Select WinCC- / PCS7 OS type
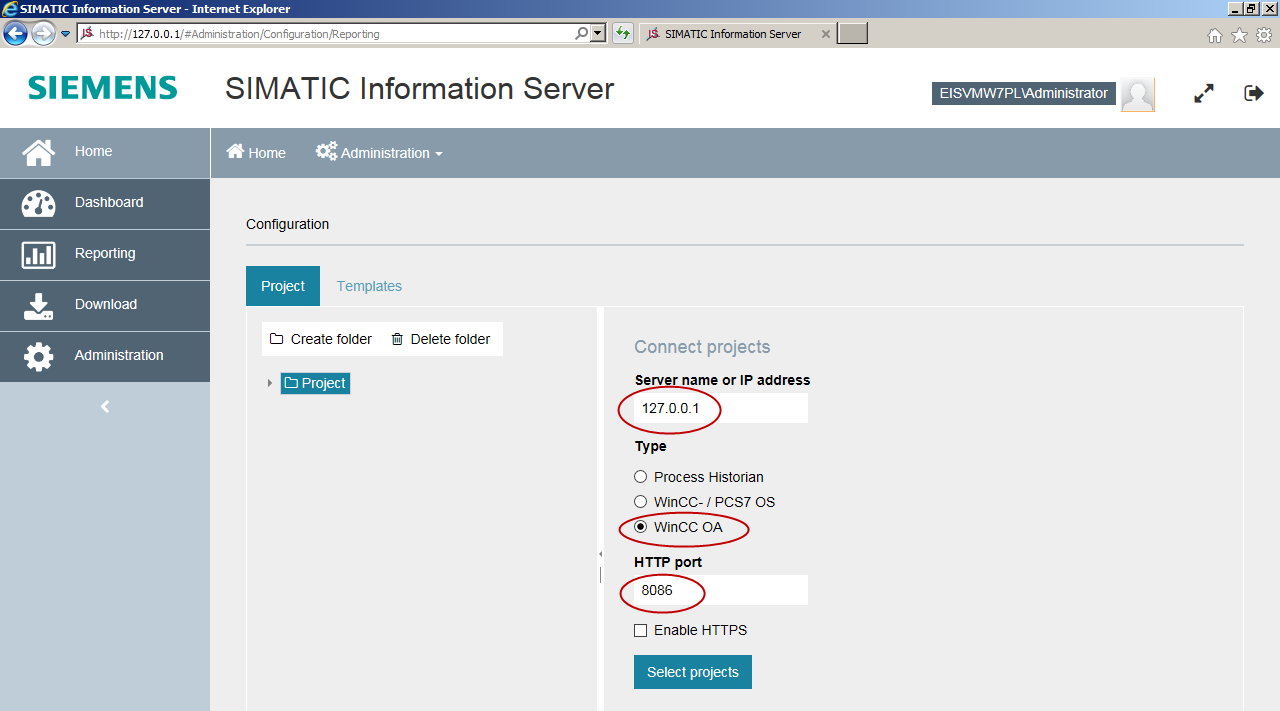This screenshot has width=1280, height=711. pyautogui.click(x=641, y=502)
